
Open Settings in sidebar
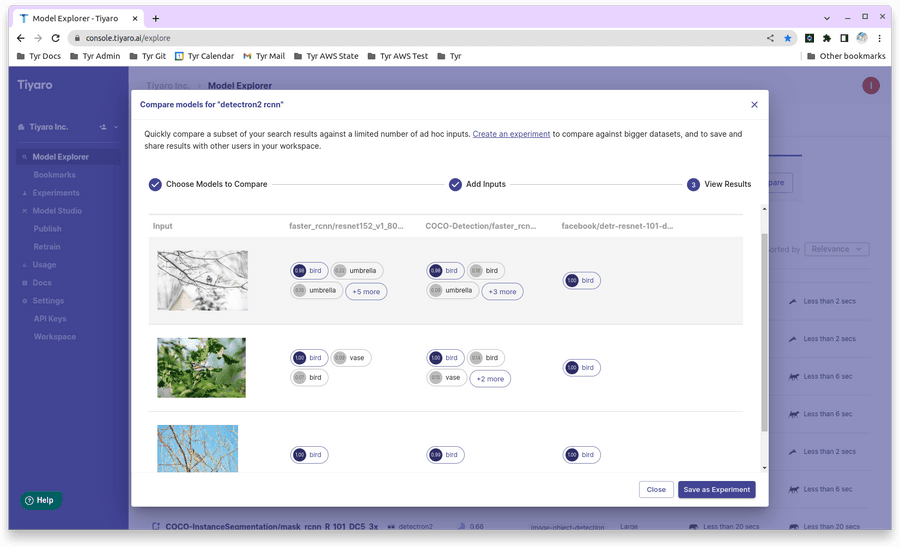click(48, 301)
